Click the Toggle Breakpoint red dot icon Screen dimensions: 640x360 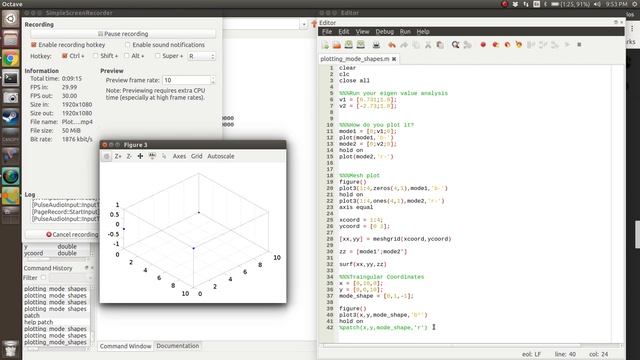pyautogui.click(x=483, y=44)
